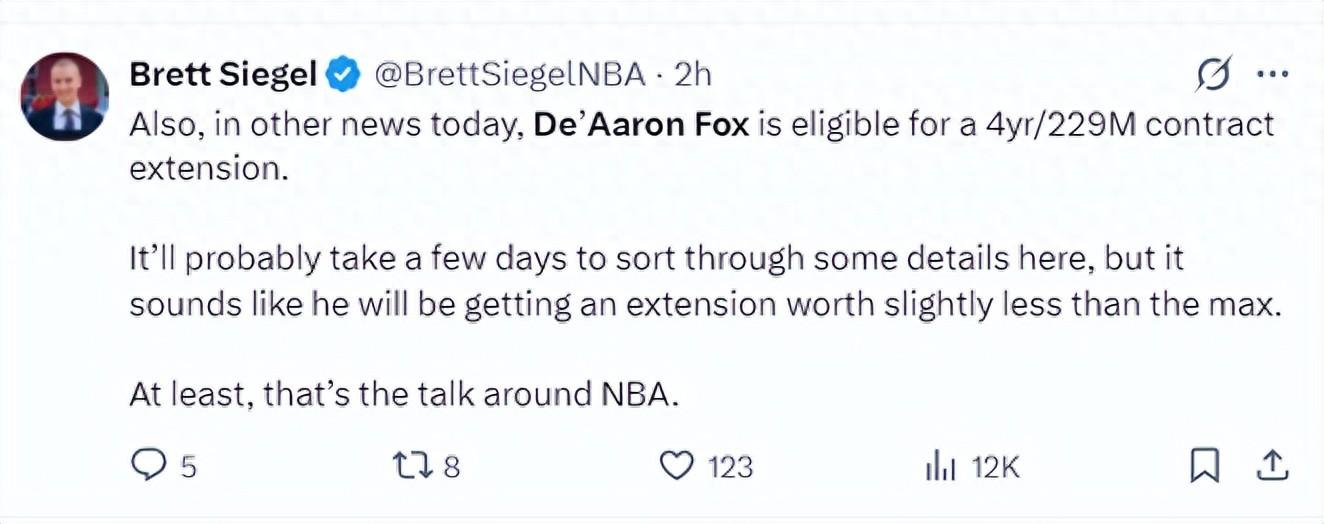
Task: Click the like count 123
Action: tap(730, 466)
